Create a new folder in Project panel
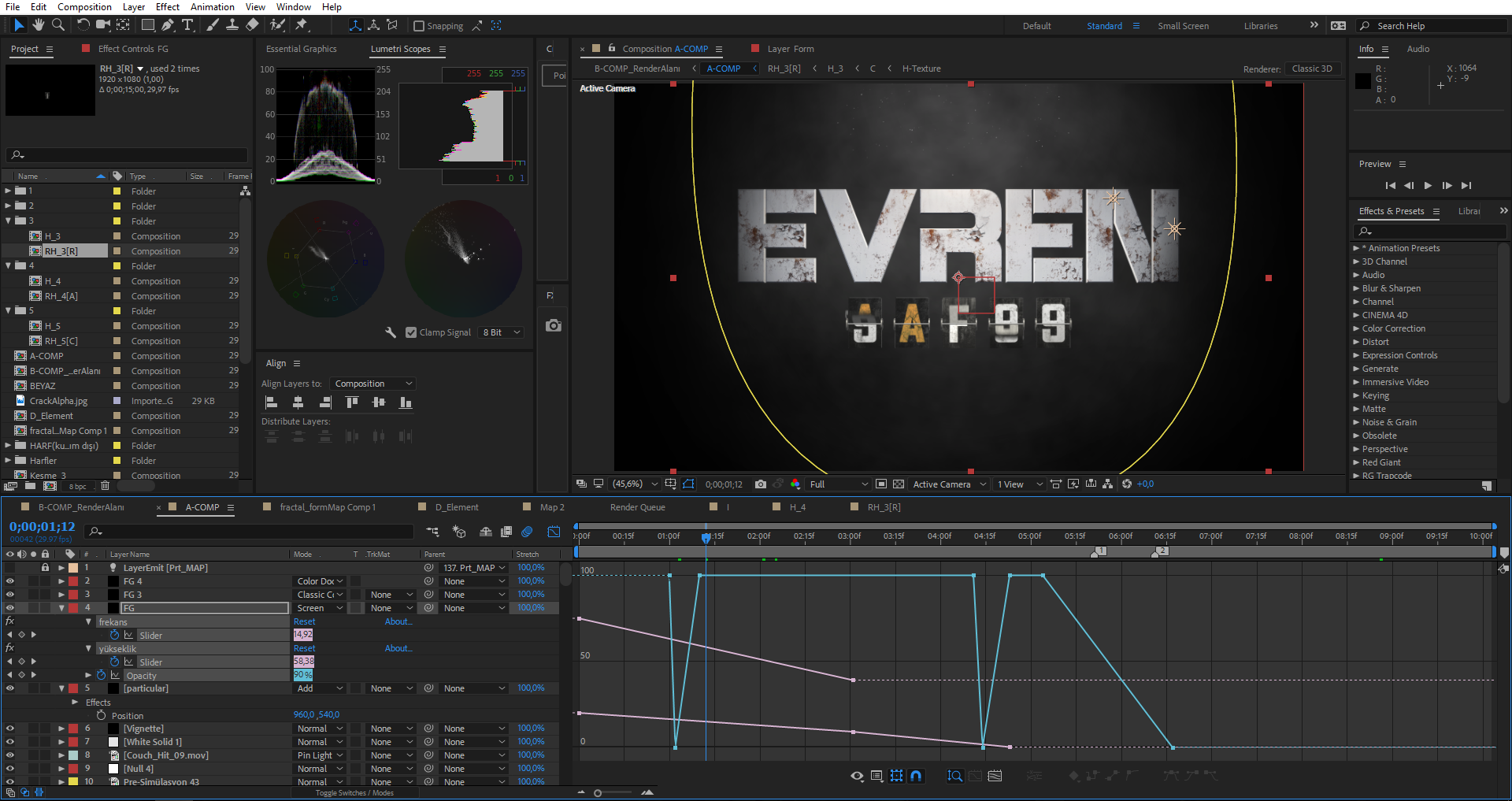The height and width of the screenshot is (801, 1512). click(x=30, y=486)
